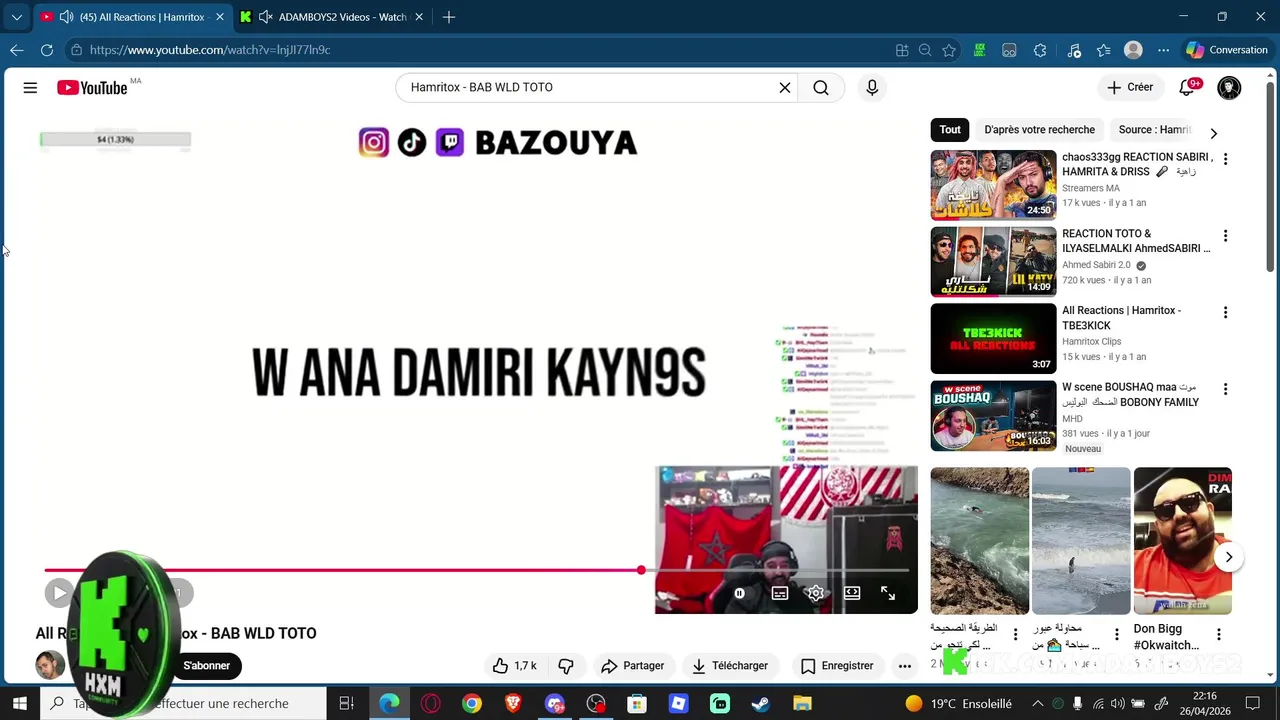Open options for the Don Bigg short
Viewport: 1280px width, 720px height.
1218,634
